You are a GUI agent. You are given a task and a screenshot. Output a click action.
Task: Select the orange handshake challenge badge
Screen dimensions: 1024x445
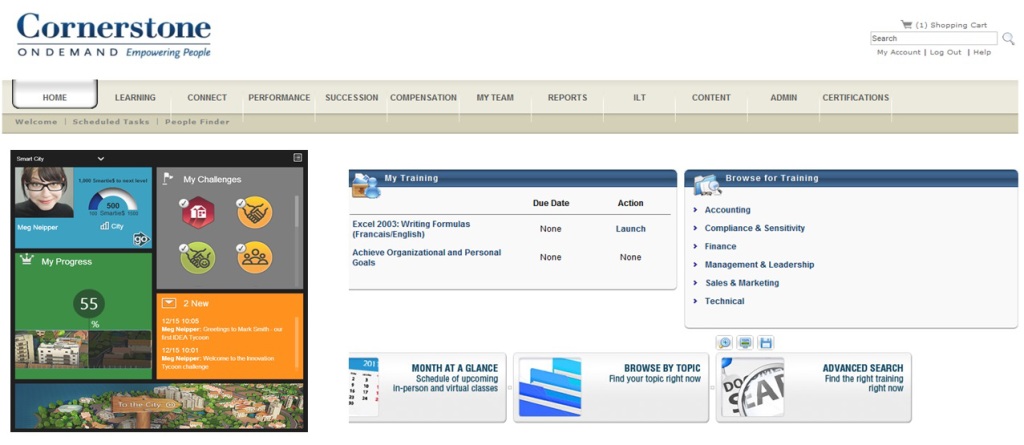pyautogui.click(x=254, y=212)
